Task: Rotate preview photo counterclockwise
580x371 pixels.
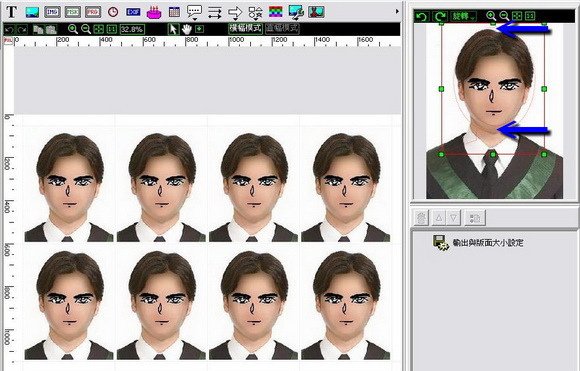Action: click(x=421, y=16)
